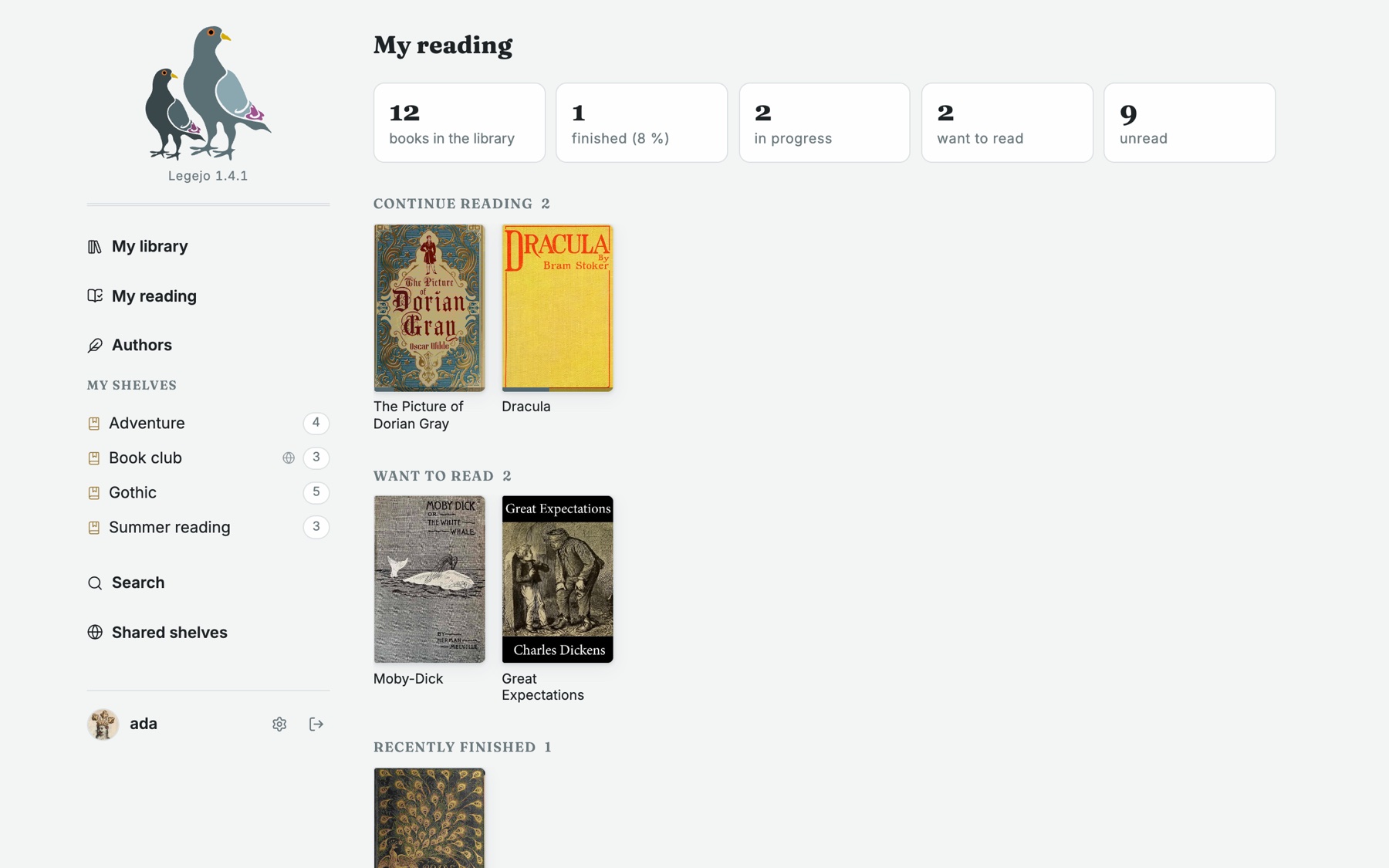Open the Adventure shelf
1389x868 pixels.
(147, 424)
